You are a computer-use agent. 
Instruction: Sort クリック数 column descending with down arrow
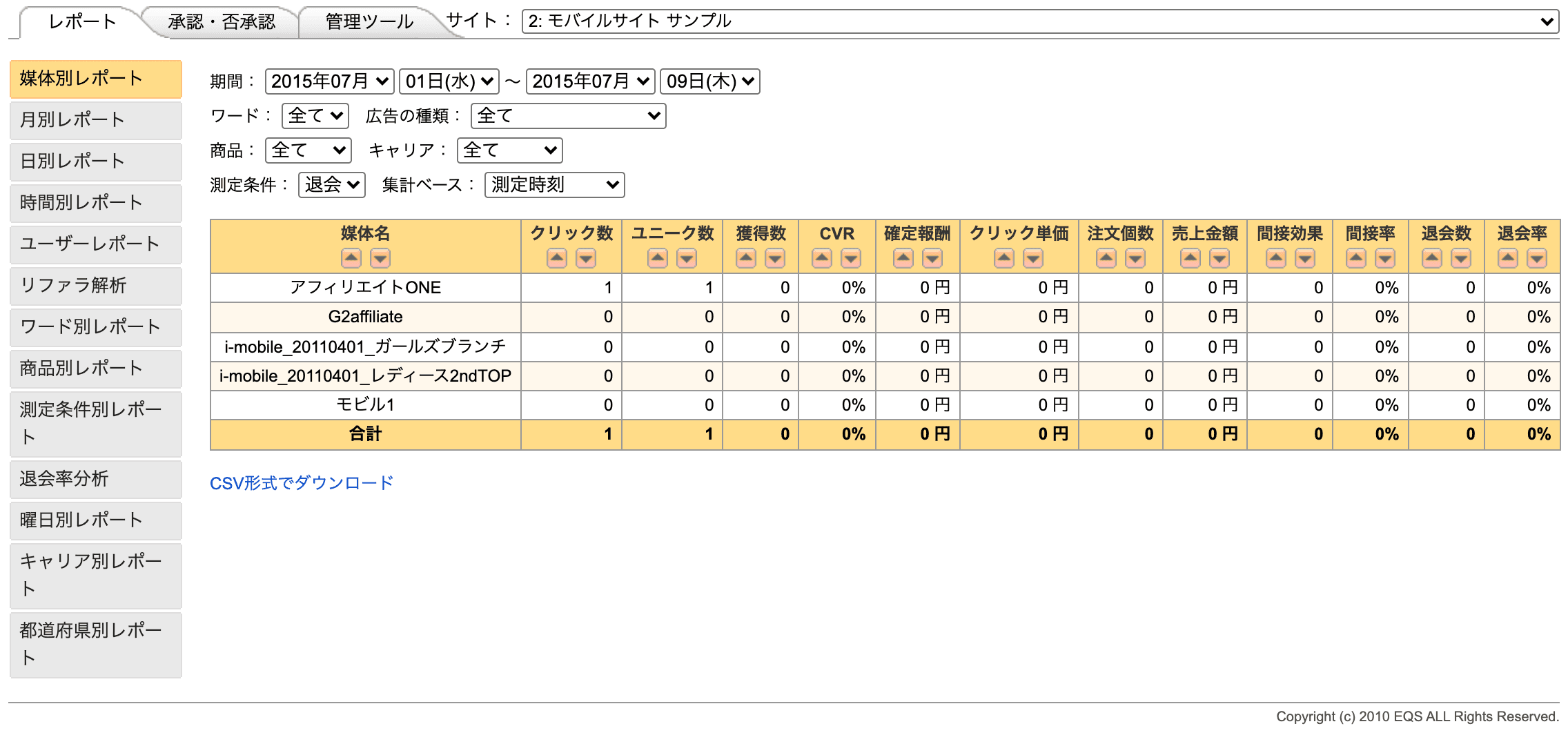click(x=586, y=259)
